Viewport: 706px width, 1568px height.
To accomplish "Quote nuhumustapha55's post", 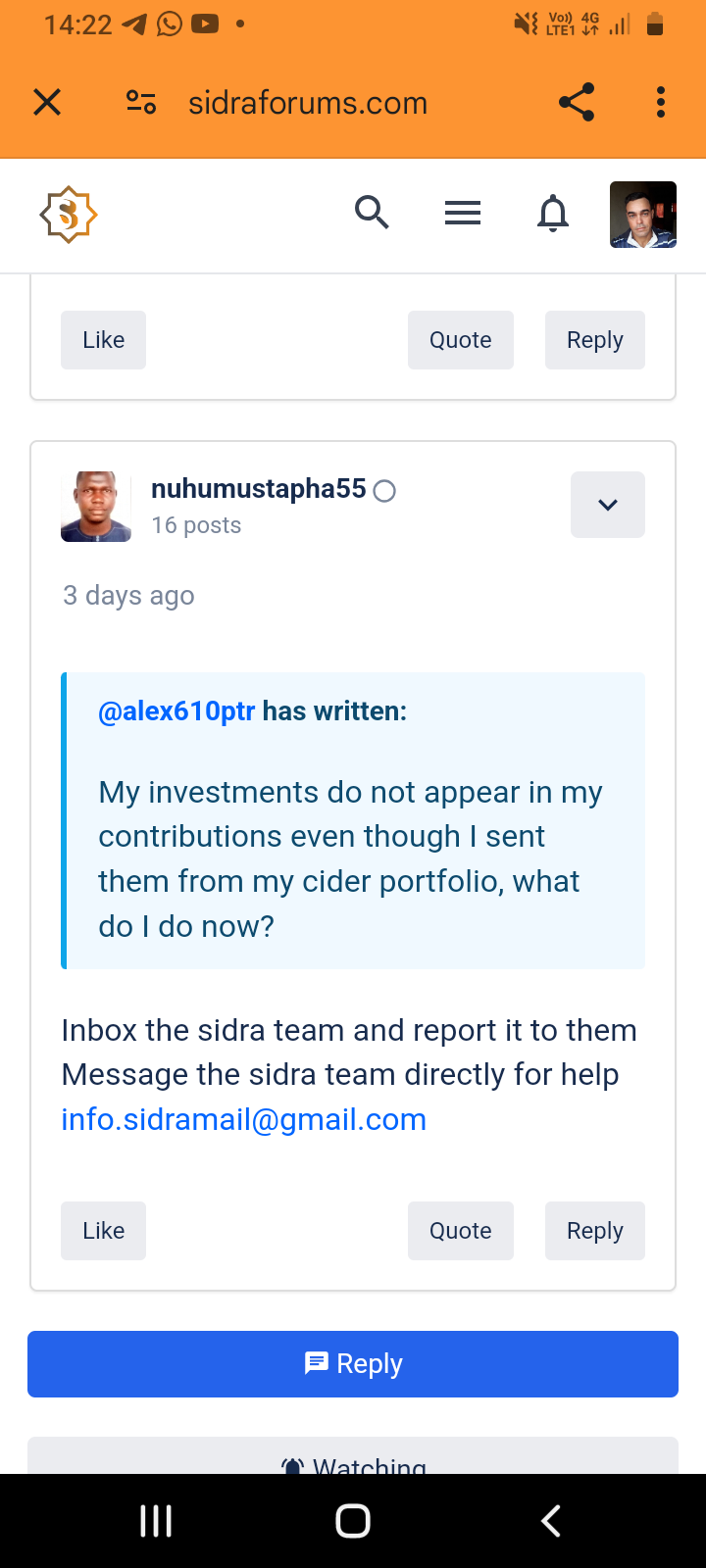I will coord(461,1231).
